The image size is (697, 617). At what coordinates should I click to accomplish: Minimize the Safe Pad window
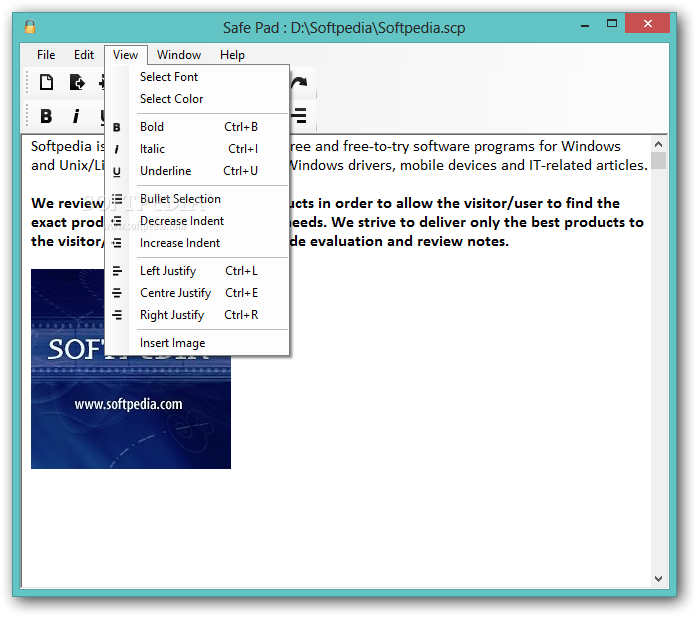point(585,26)
